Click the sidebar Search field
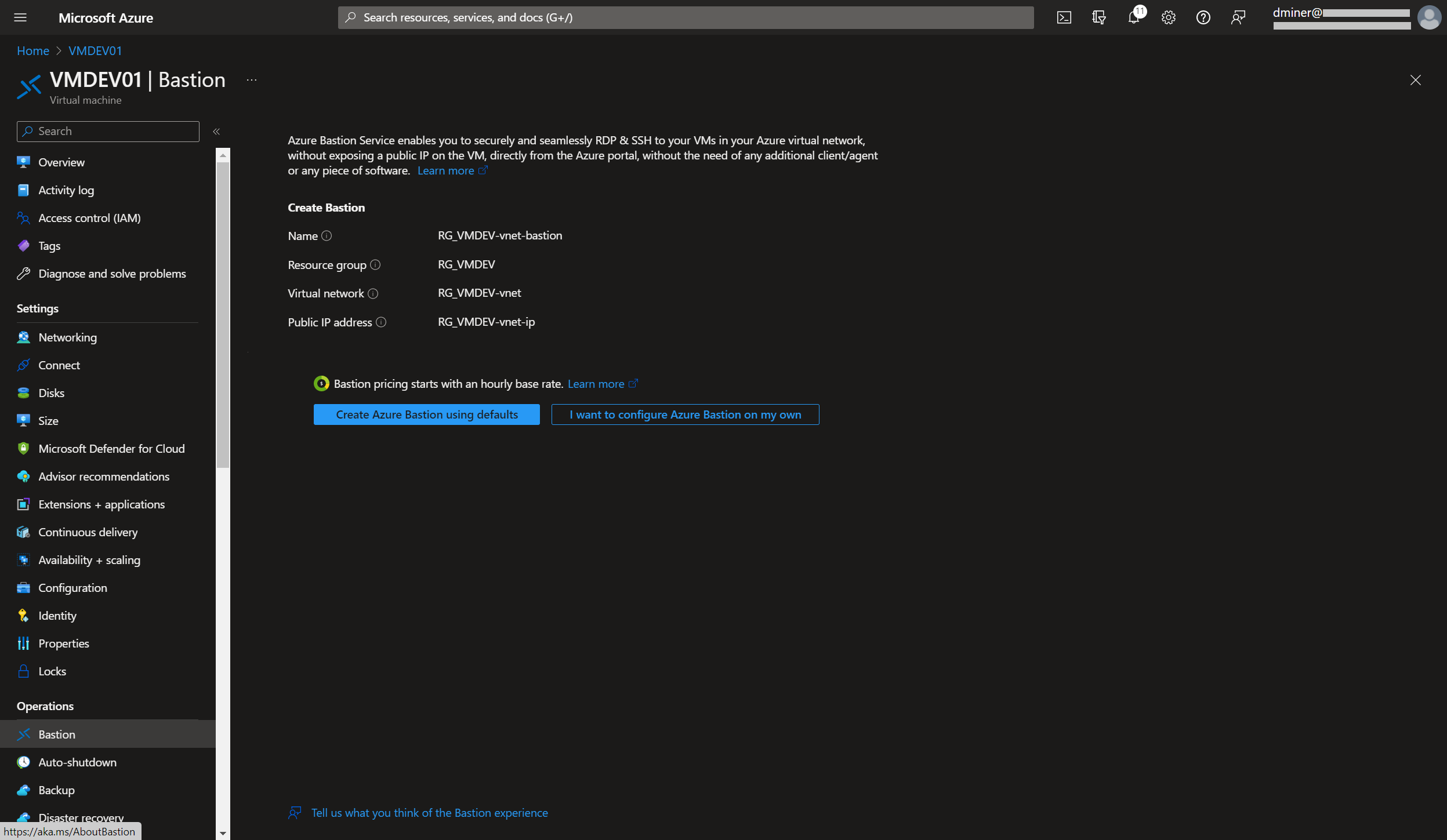Viewport: 1447px width, 840px height. coord(108,132)
